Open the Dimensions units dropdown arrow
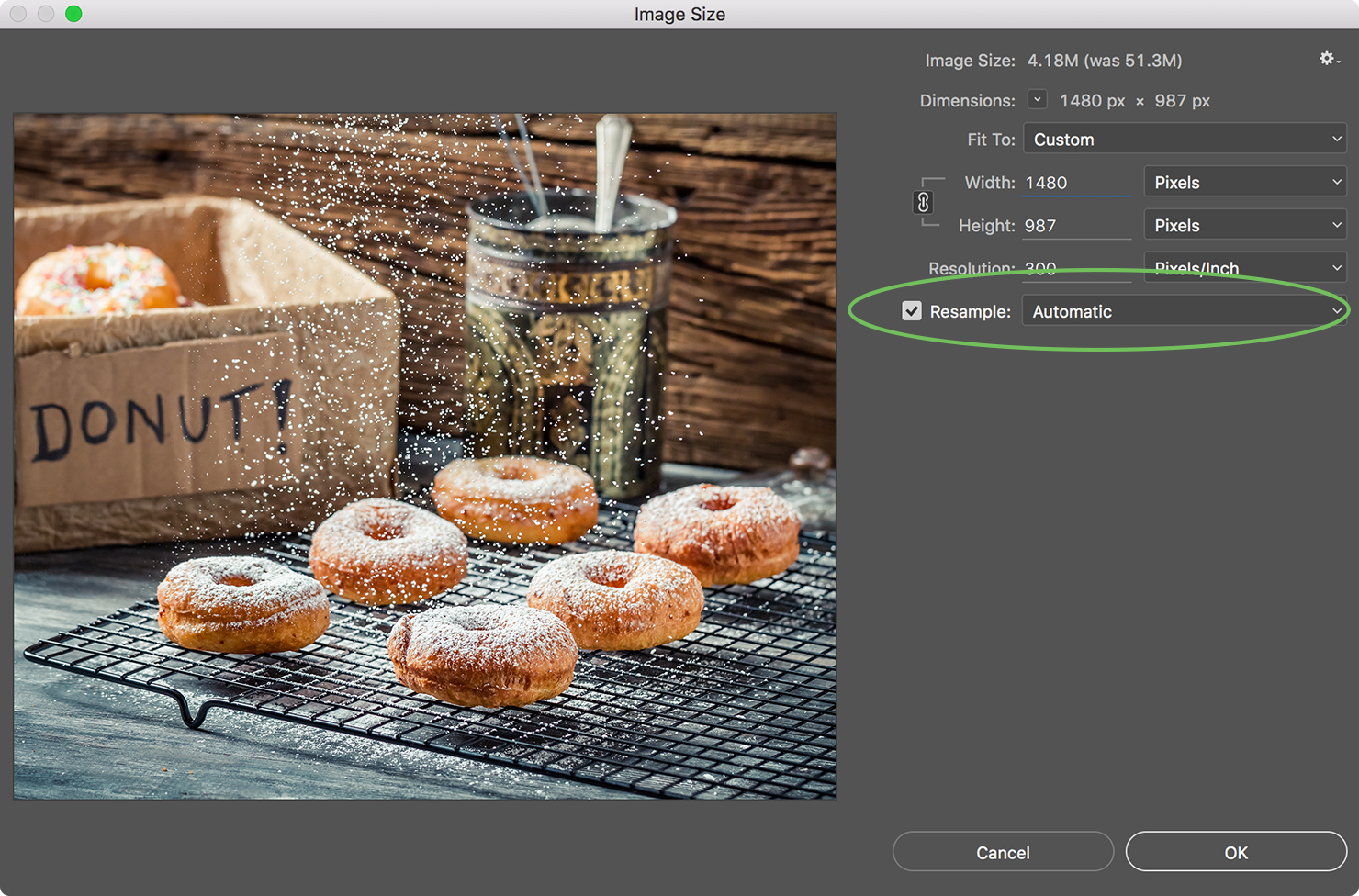Viewport: 1359px width, 896px height. pos(1038,99)
